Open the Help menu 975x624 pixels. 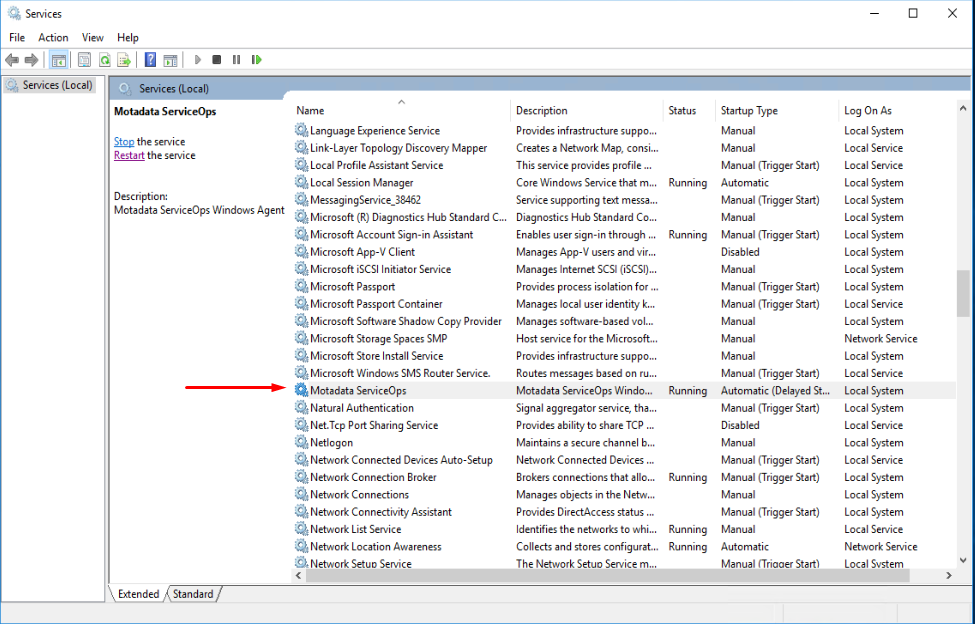click(x=128, y=37)
